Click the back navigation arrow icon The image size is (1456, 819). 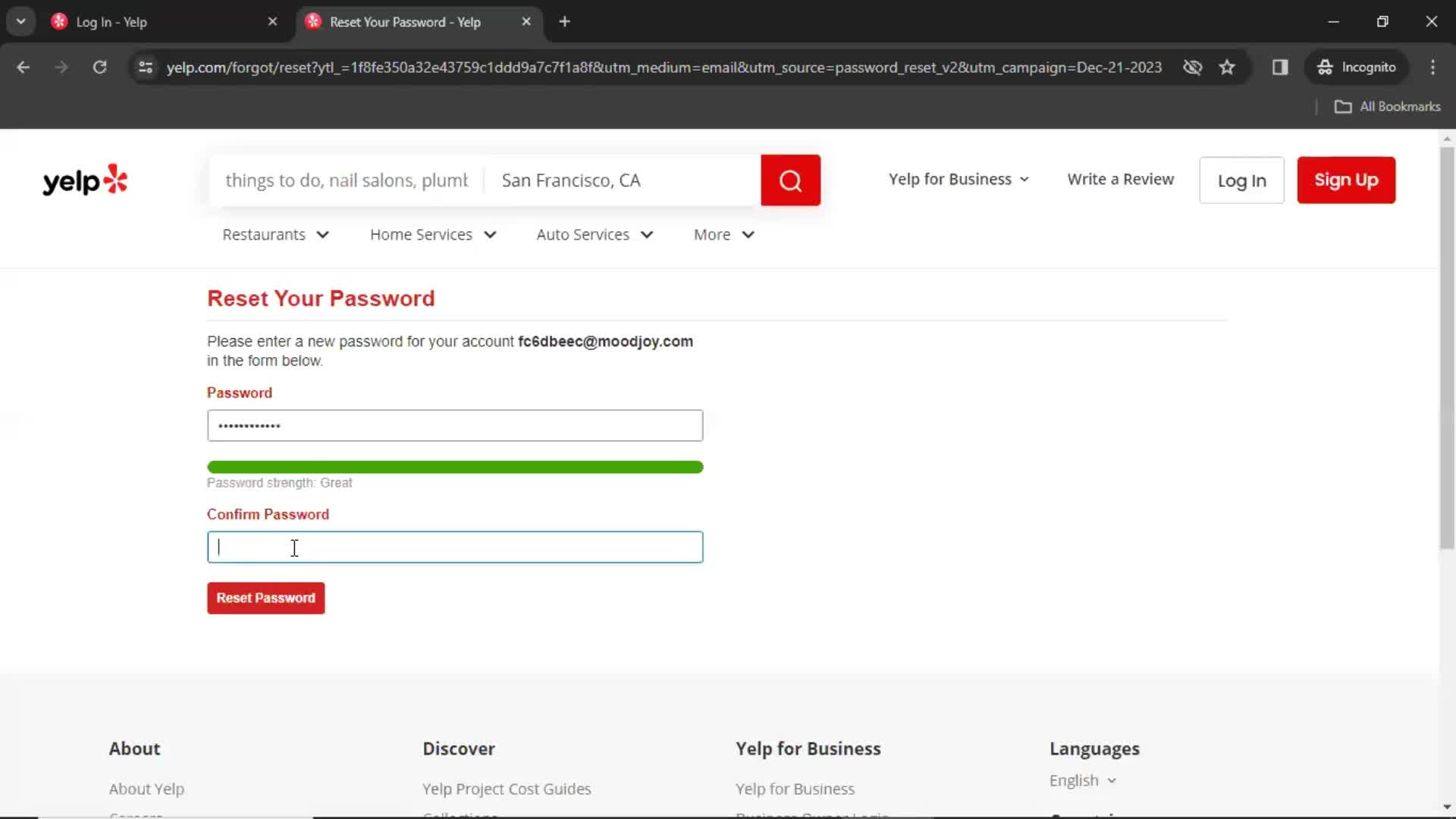point(23,67)
